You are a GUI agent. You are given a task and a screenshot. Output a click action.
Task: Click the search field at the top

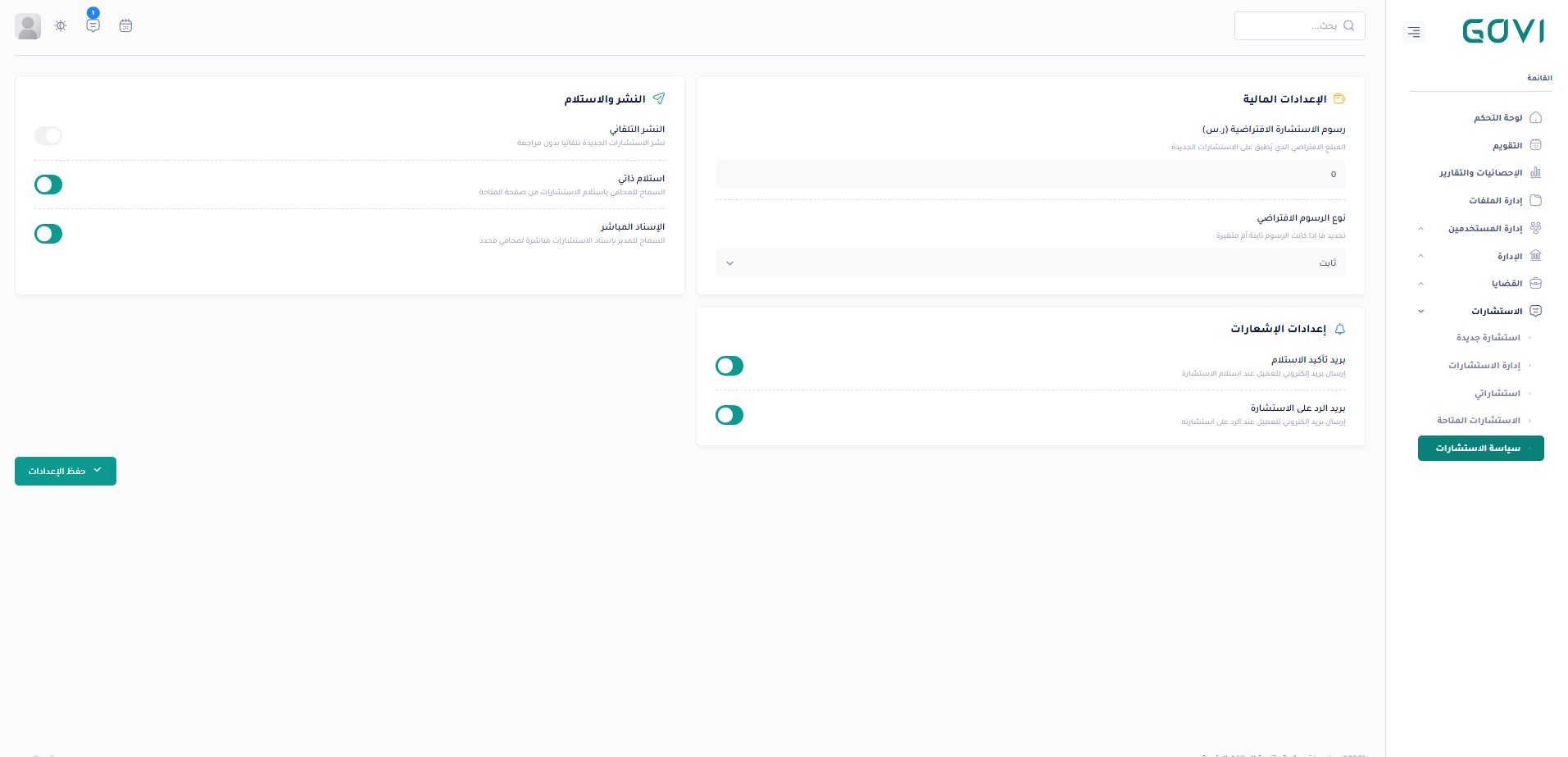coord(1299,25)
